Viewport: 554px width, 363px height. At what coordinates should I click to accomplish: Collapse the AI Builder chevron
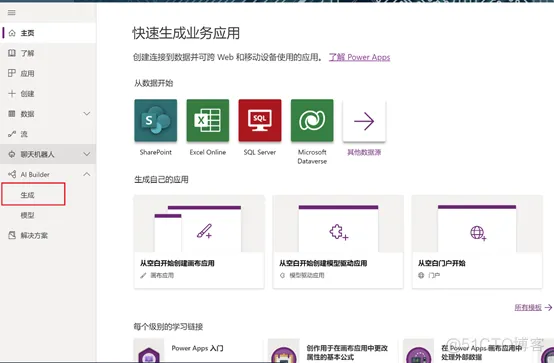[87, 174]
